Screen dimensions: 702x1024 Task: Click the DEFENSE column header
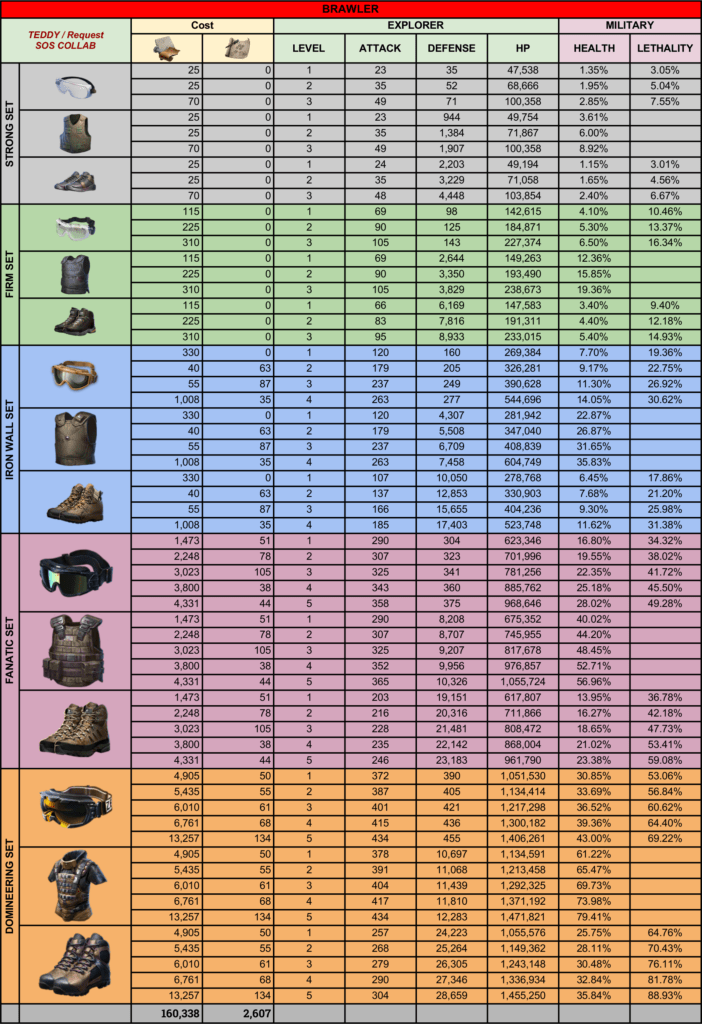tap(451, 48)
